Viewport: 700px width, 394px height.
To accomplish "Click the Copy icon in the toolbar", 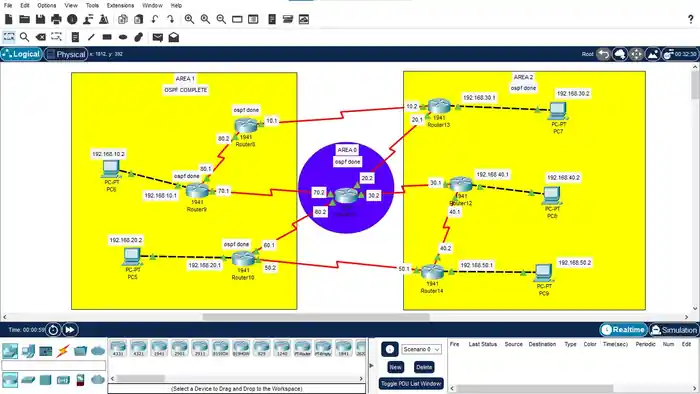I will 123,19.
